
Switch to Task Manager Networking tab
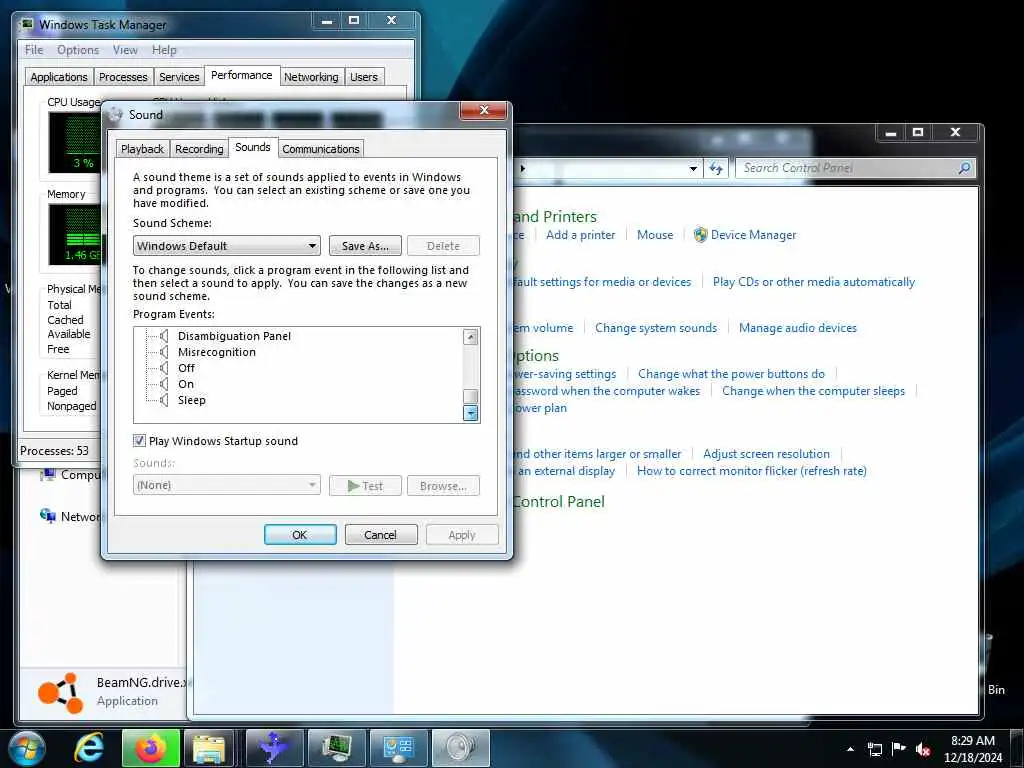(311, 77)
